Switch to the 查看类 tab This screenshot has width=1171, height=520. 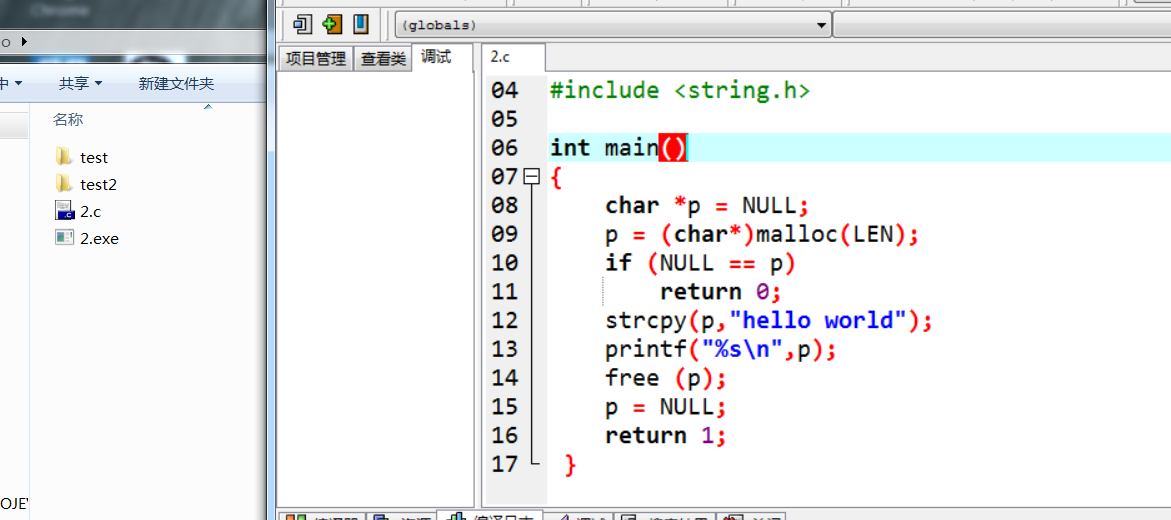click(x=382, y=59)
